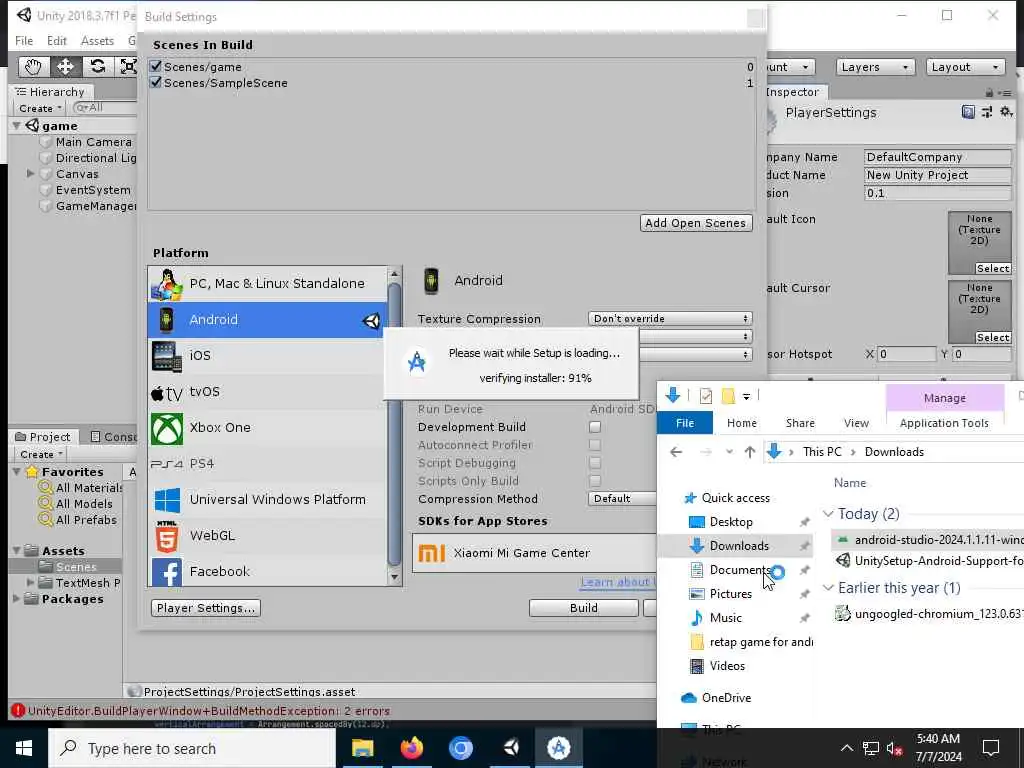Switch to the Console tab
The height and width of the screenshot is (768, 1024).
tap(112, 437)
